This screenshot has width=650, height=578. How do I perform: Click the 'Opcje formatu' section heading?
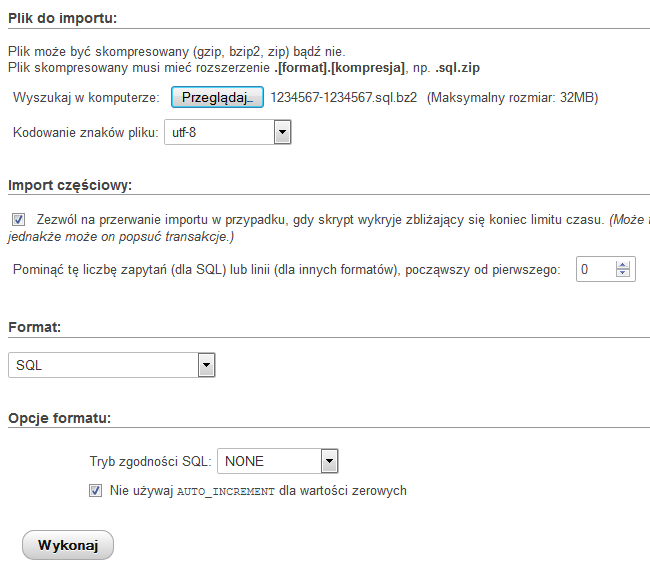[59, 417]
